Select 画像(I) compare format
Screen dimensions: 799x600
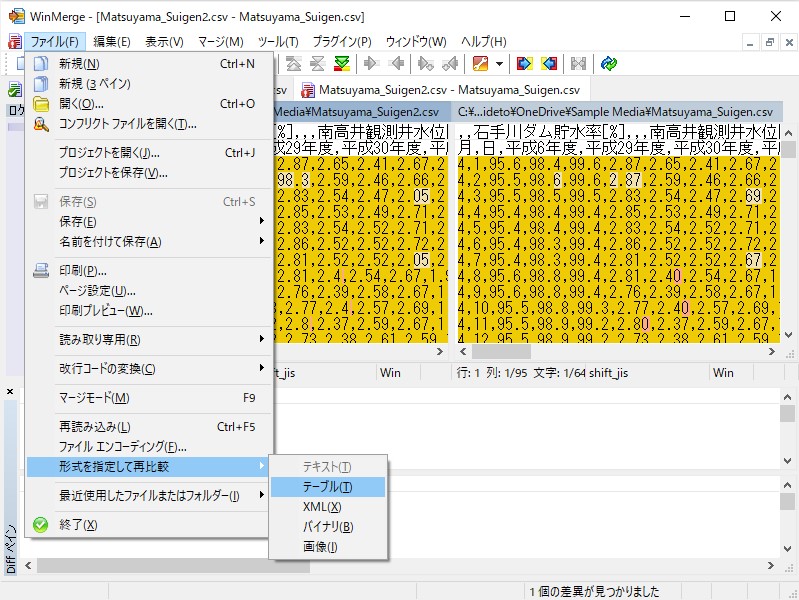[x=328, y=546]
